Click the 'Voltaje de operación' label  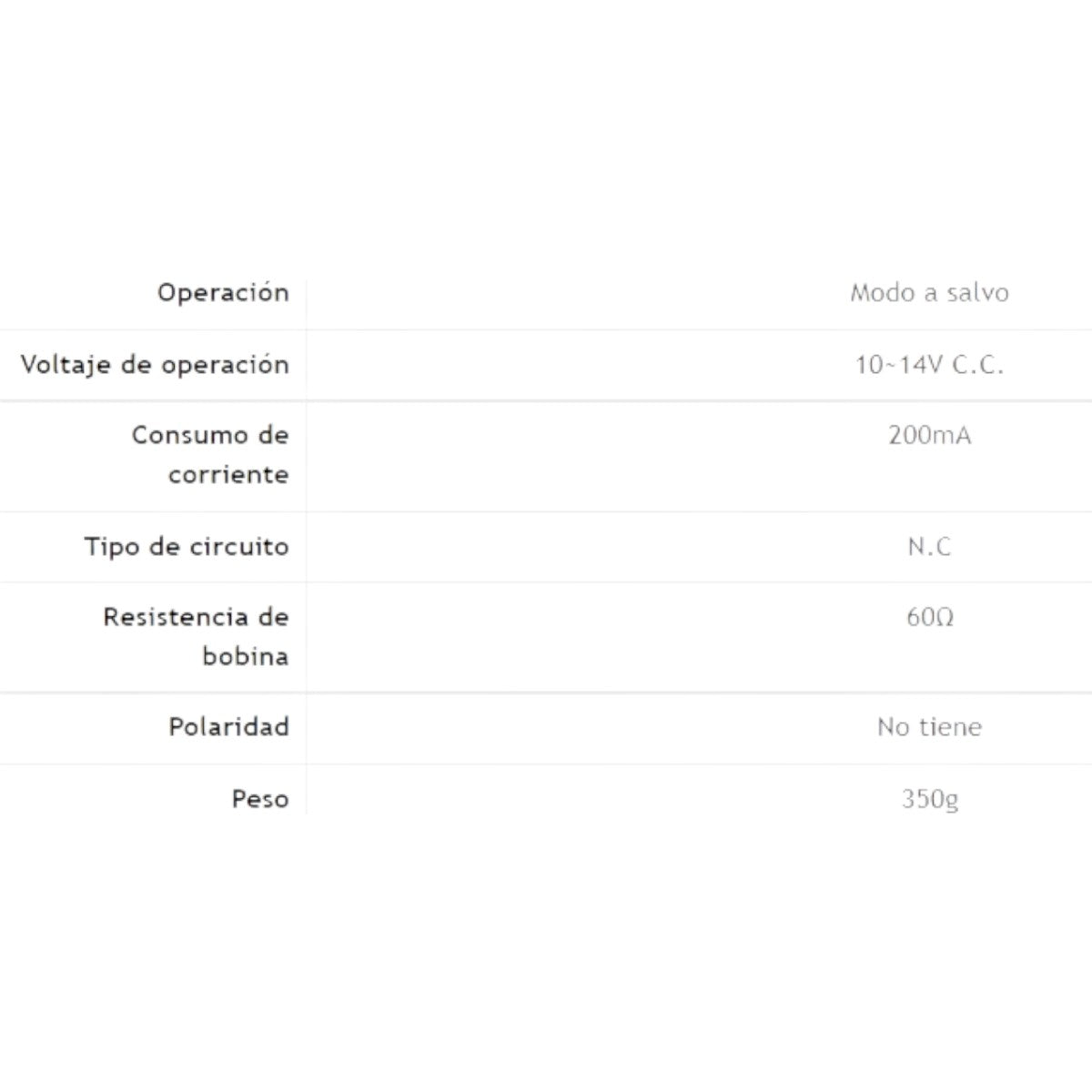(155, 365)
